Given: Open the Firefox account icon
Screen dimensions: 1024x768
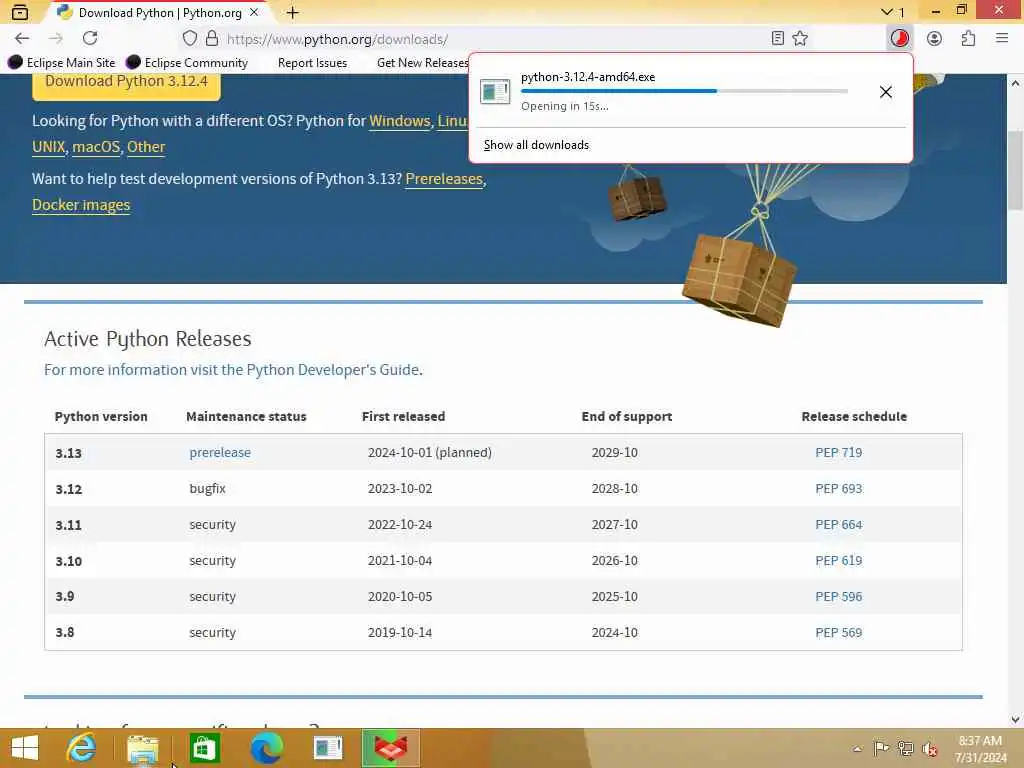Looking at the screenshot, I should pos(934,39).
